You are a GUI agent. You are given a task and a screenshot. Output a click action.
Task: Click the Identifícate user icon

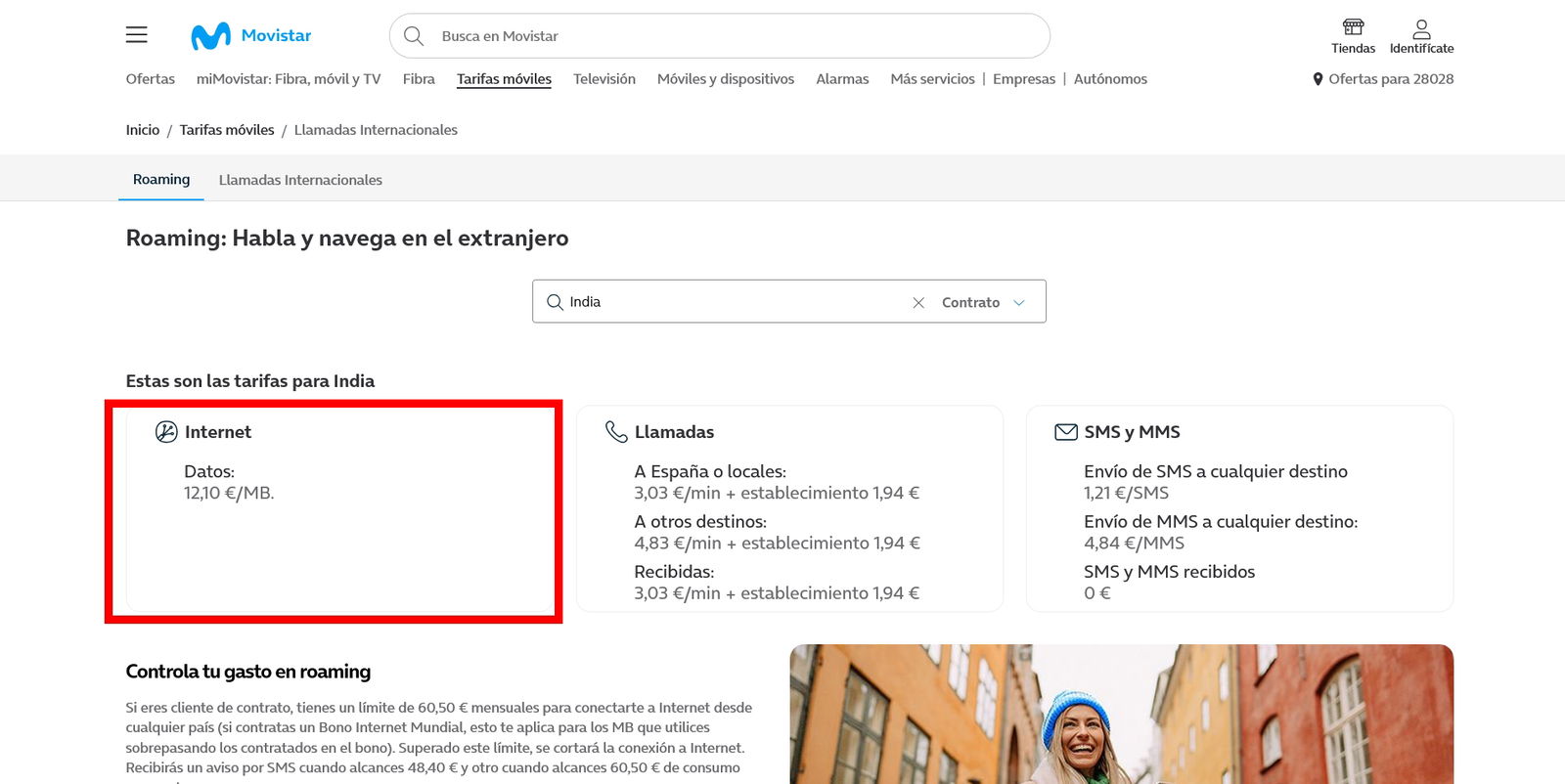tap(1421, 28)
